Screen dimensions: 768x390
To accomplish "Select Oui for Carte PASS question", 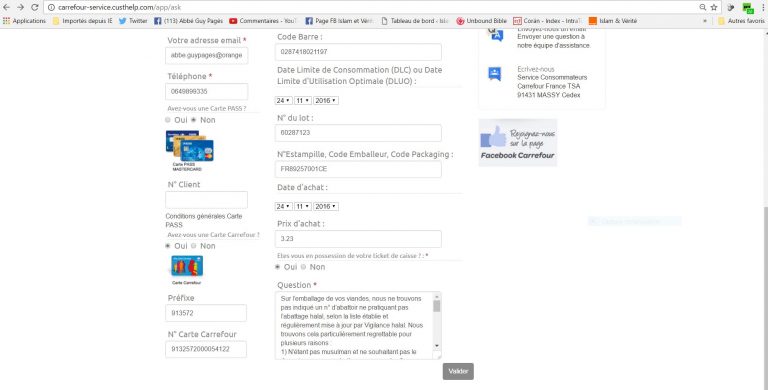I will [x=168, y=120].
